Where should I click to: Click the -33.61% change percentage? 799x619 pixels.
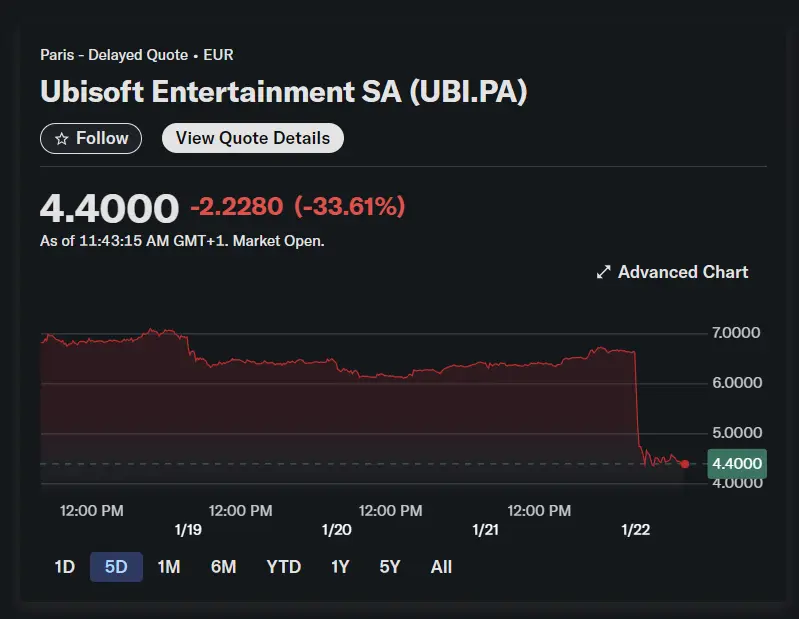(x=349, y=207)
